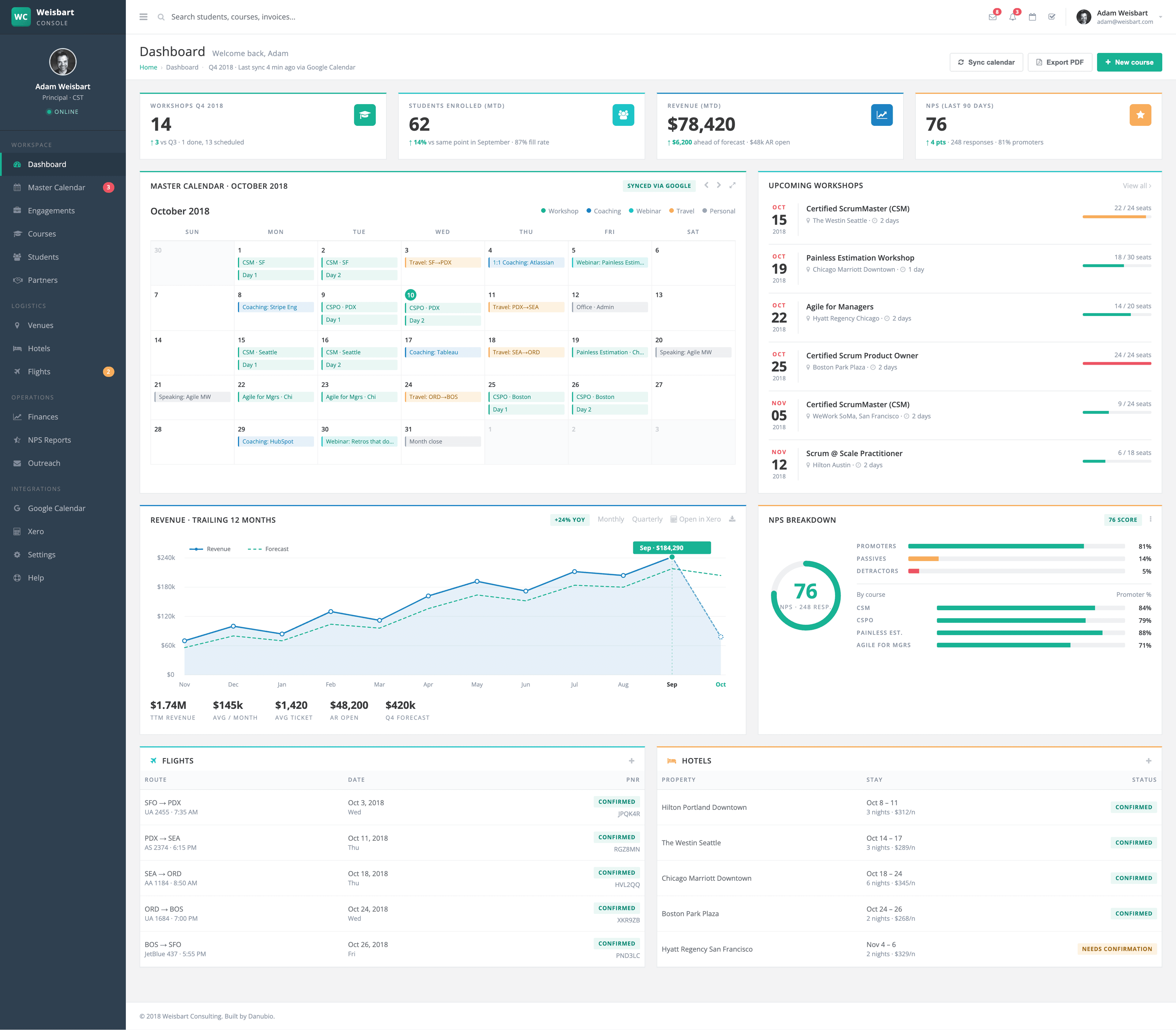
Task: Click the Hotels panel bed icon
Action: pos(671,761)
